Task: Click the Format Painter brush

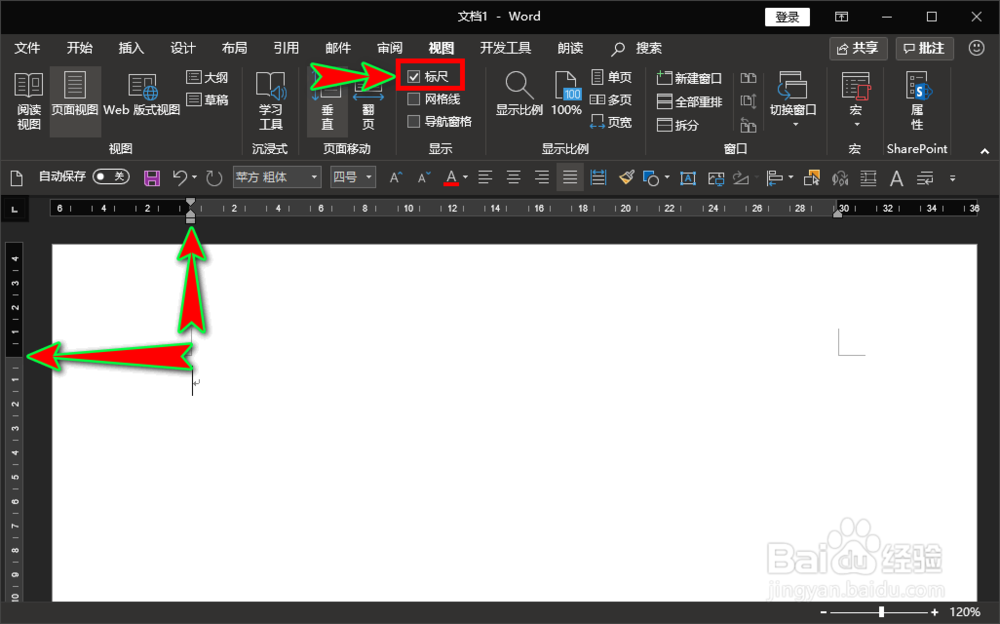Action: tap(626, 178)
